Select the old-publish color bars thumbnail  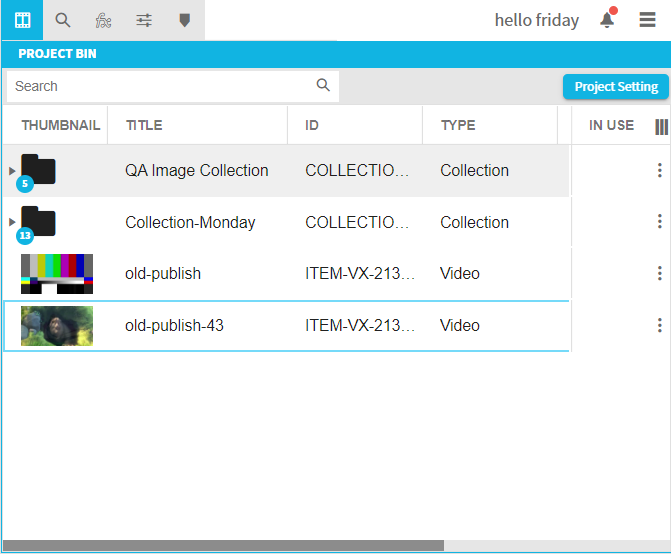click(x=57, y=273)
